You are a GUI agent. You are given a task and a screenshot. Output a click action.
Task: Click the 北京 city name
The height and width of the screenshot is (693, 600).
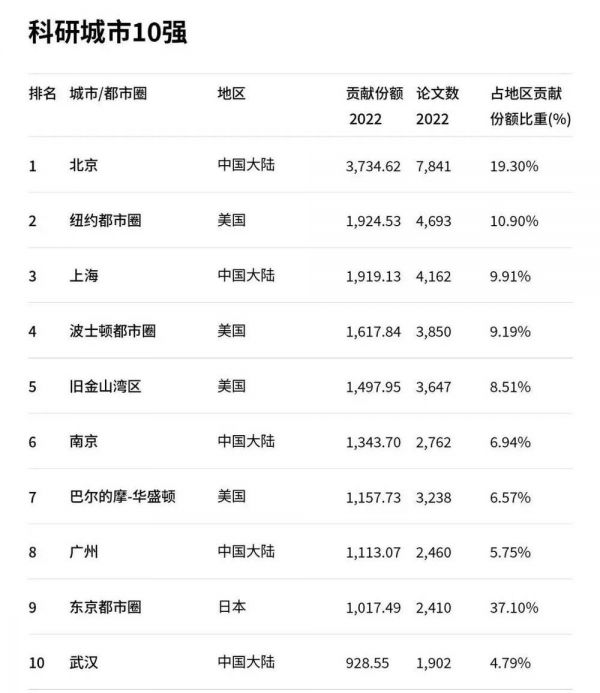click(x=84, y=165)
